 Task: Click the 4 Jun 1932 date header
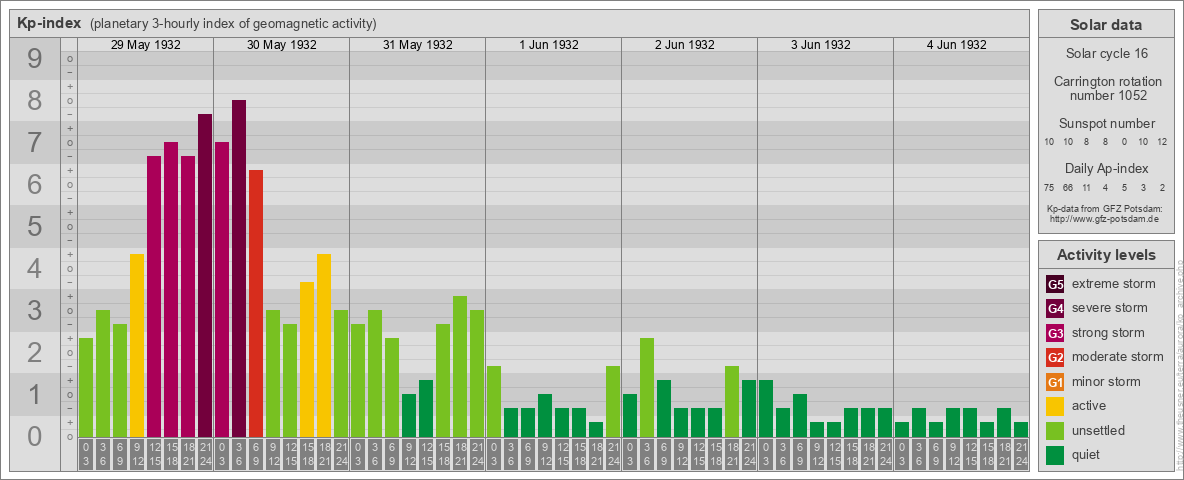click(x=957, y=45)
